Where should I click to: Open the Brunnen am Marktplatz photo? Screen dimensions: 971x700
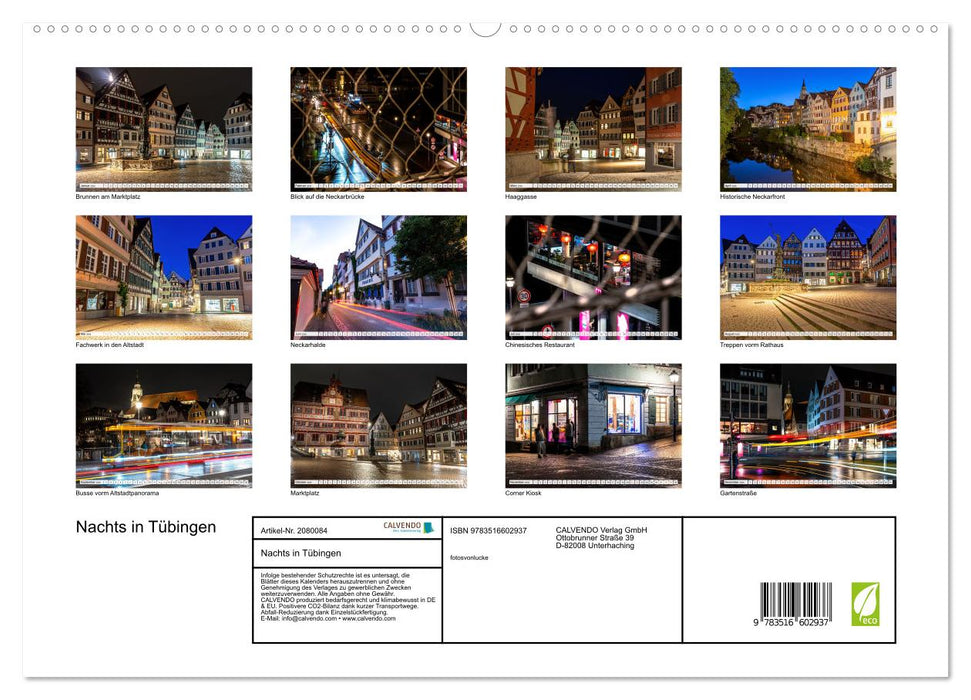[x=164, y=129]
